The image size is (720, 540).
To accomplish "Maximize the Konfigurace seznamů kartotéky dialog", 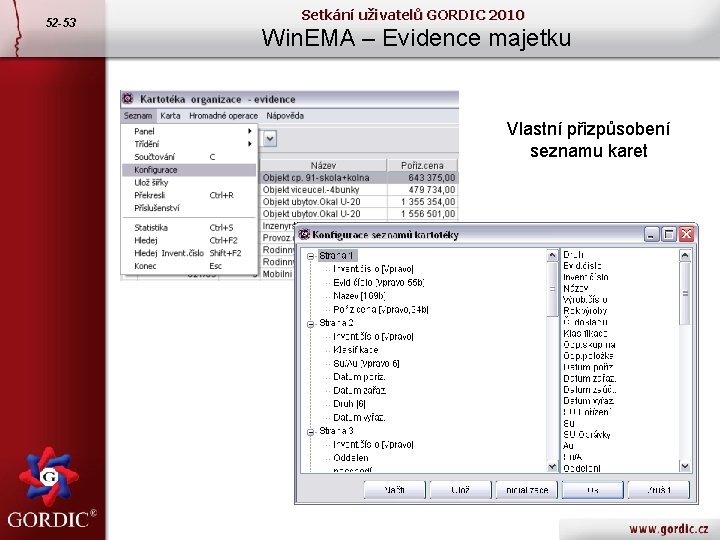I will point(669,235).
